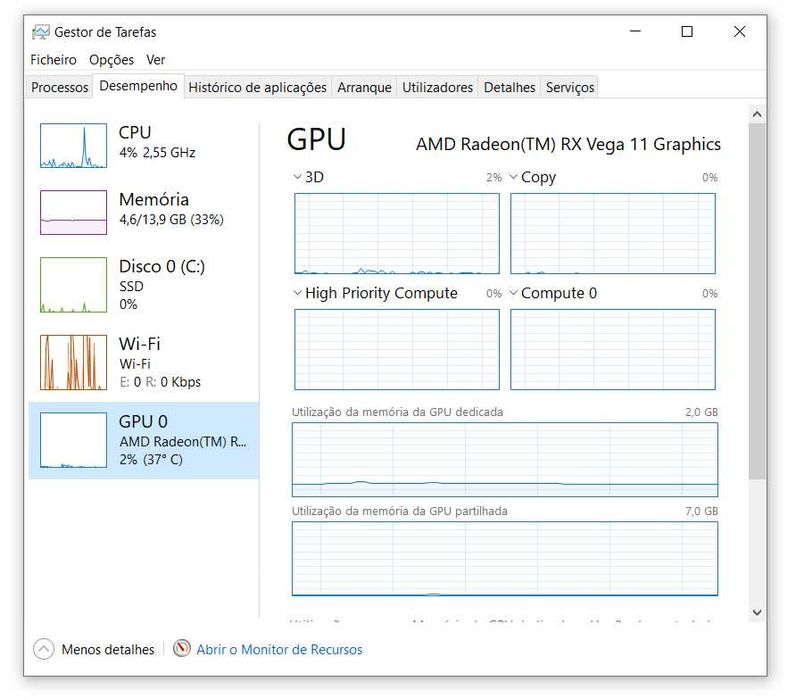The height and width of the screenshot is (700, 804).
Task: Click 'Utilização da memória da GPU partilhada' label
Action: click(x=399, y=511)
